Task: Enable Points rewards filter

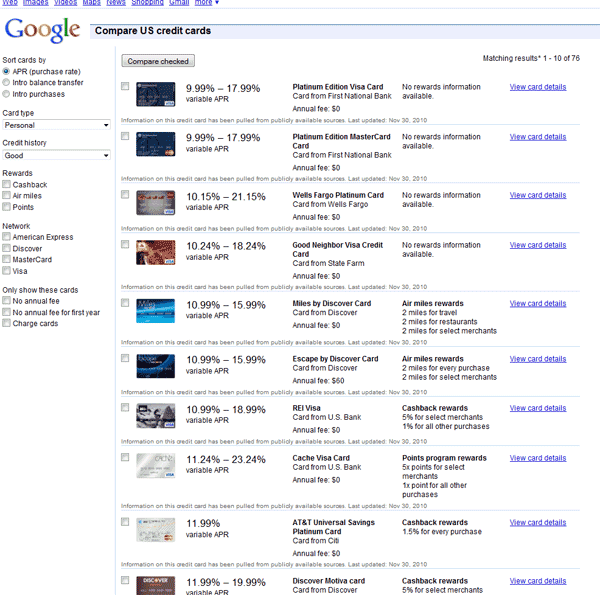Action: click(x=6, y=207)
